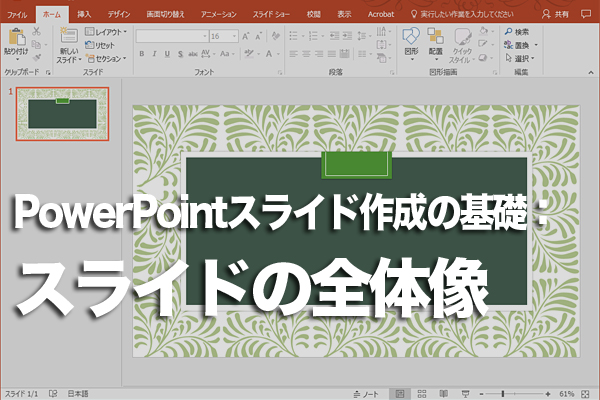
Task: Click the Tell Me search box
Action: (462, 15)
